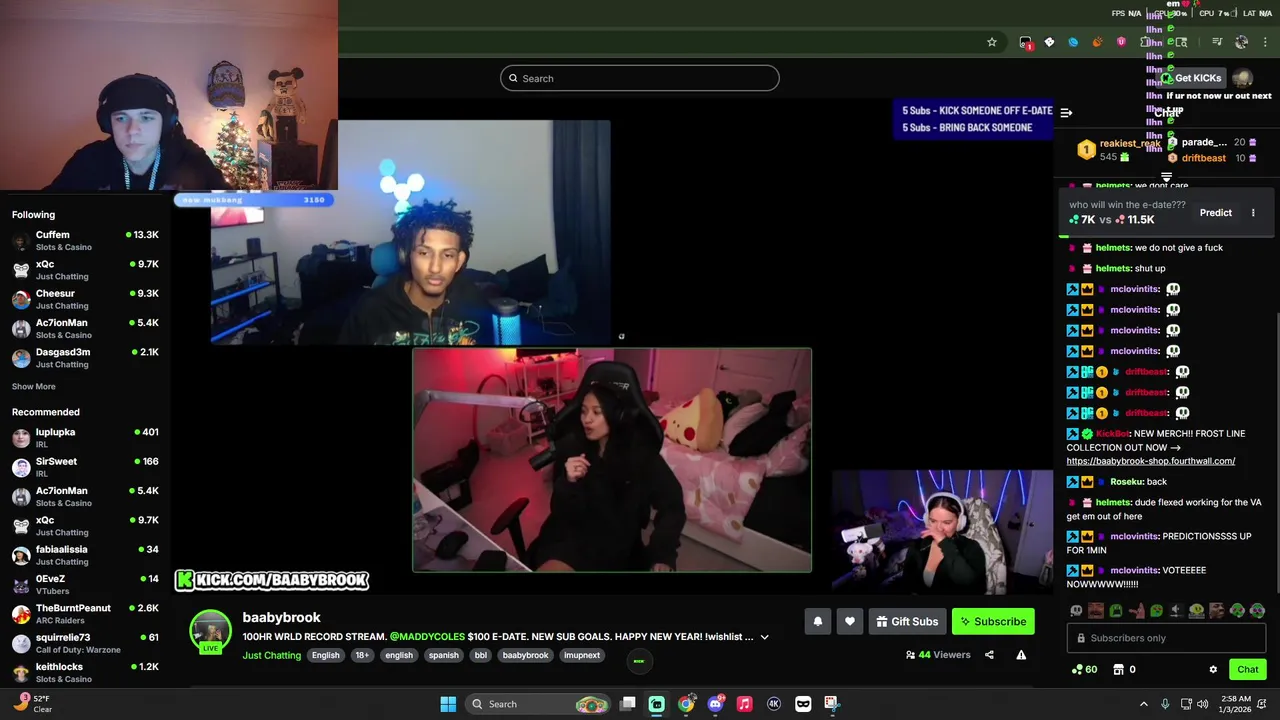Viewport: 1280px width, 720px height.
Task: Open Apple Music from the taskbar
Action: click(744, 704)
